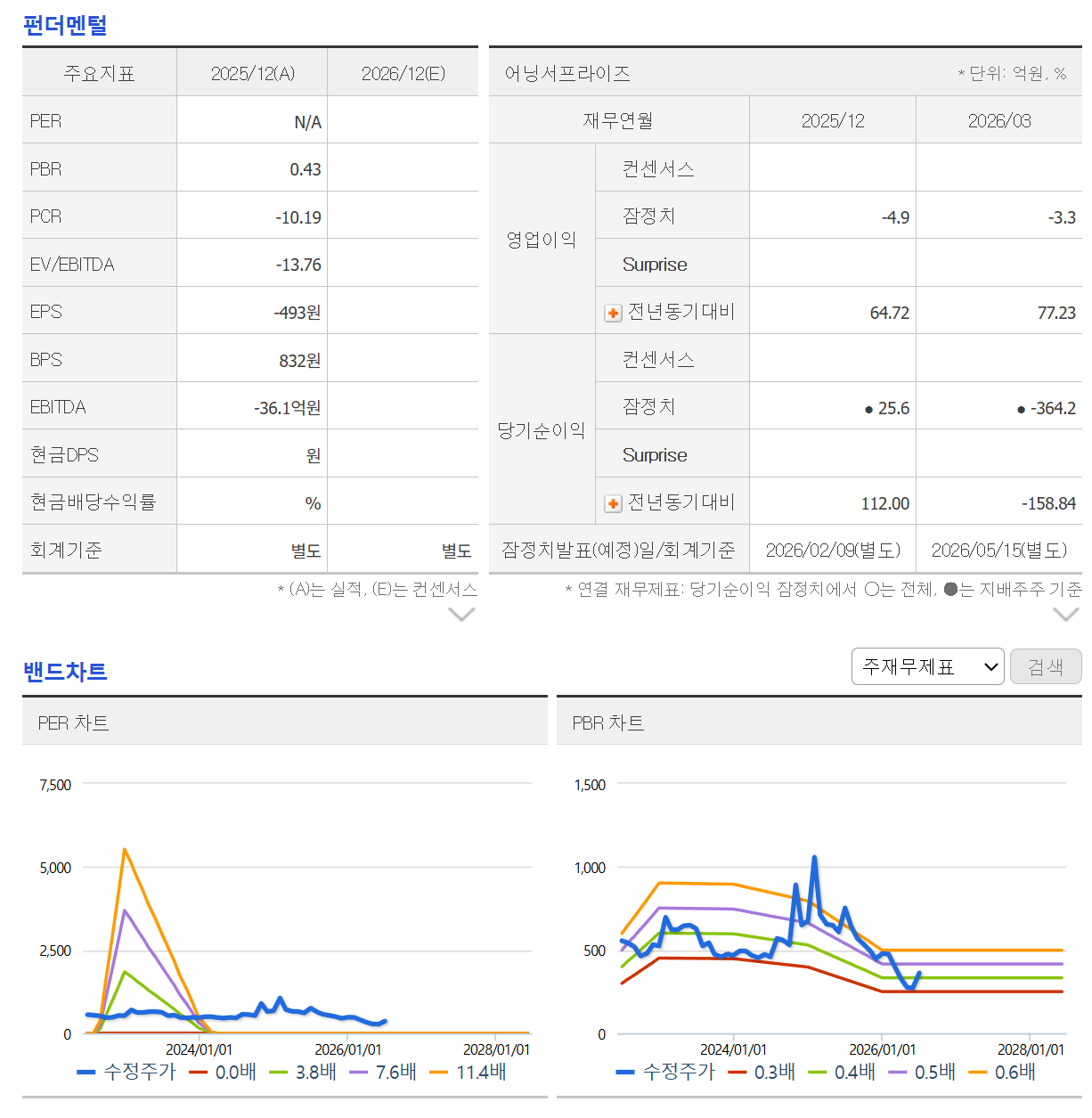Click the PER row label

(45, 121)
